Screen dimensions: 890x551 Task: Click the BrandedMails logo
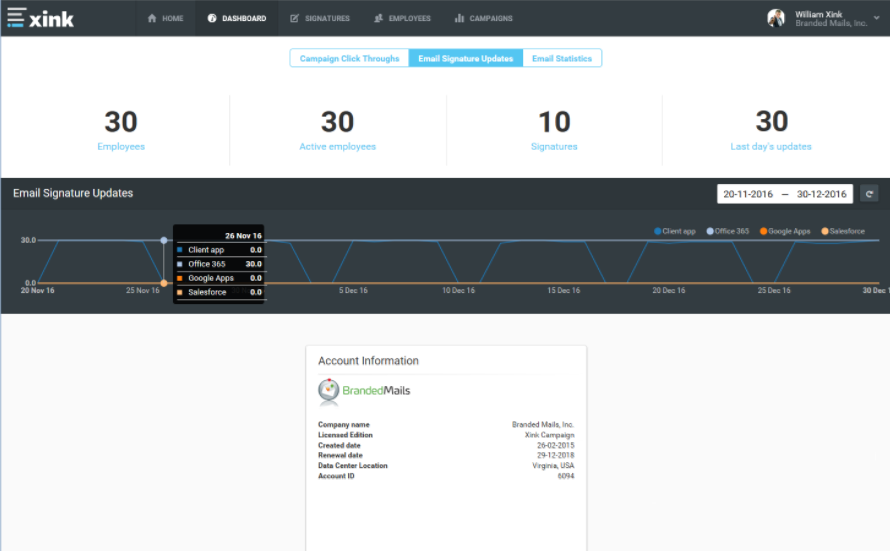pyautogui.click(x=364, y=391)
